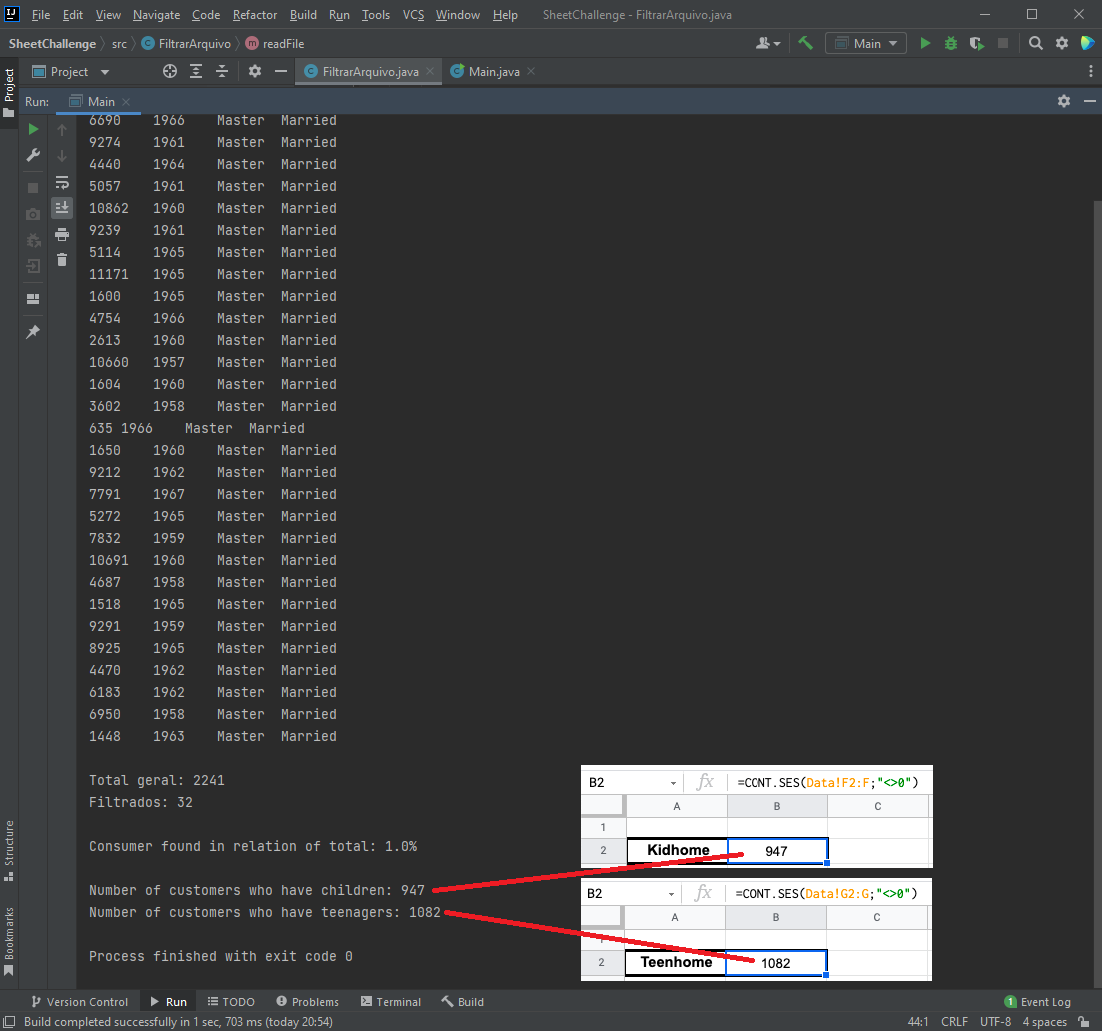Click the 44:1 line indicator in status bar
The width and height of the screenshot is (1102, 1031).
(918, 1021)
